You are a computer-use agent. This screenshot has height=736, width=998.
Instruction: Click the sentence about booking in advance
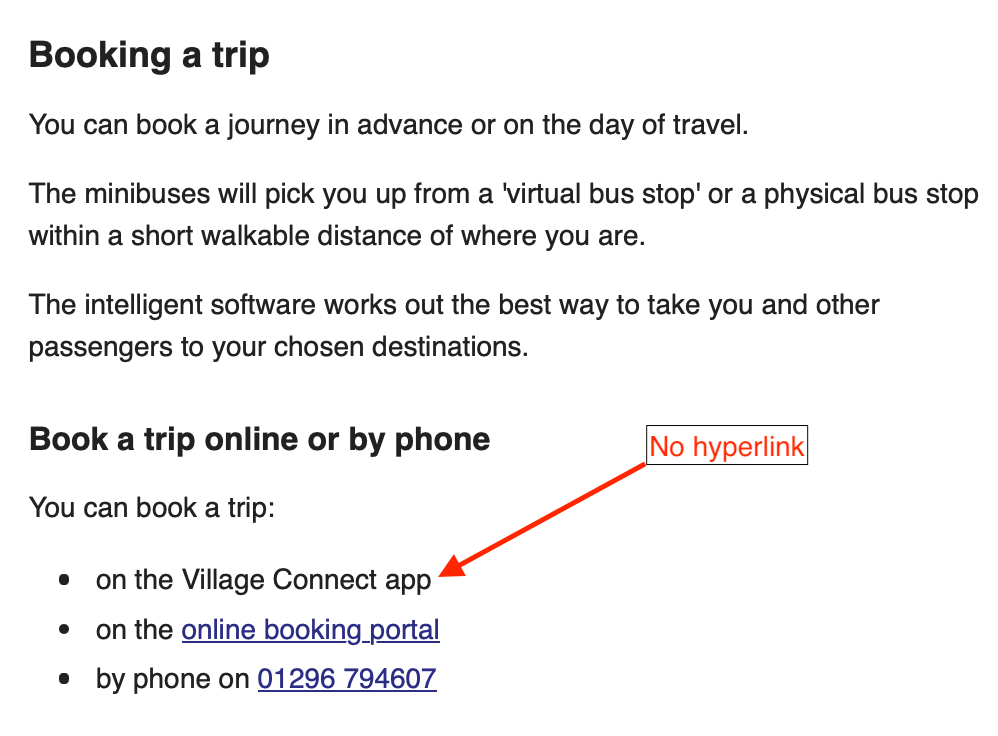click(x=388, y=126)
